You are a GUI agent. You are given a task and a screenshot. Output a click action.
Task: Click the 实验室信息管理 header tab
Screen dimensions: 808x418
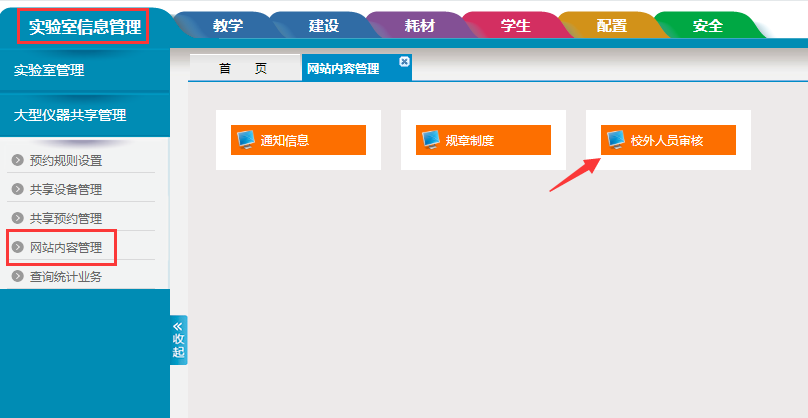pyautogui.click(x=85, y=27)
